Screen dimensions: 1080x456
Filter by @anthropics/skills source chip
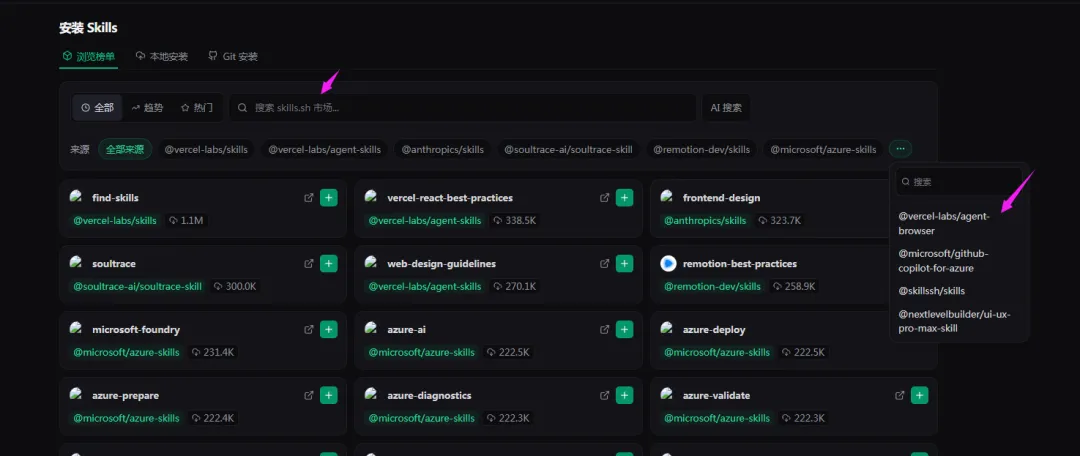[x=443, y=149]
